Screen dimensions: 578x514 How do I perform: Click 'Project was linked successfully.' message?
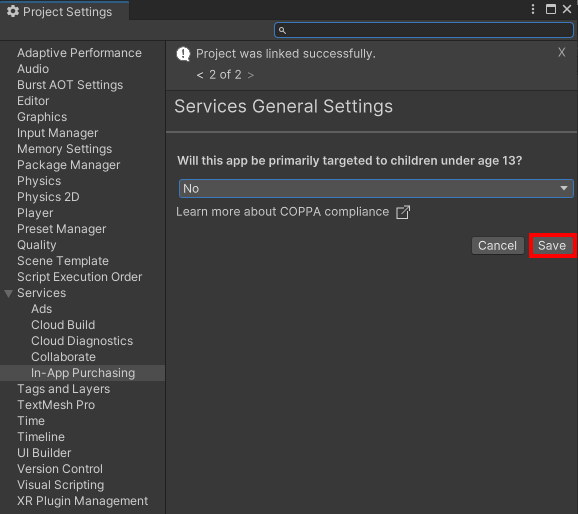click(x=286, y=54)
